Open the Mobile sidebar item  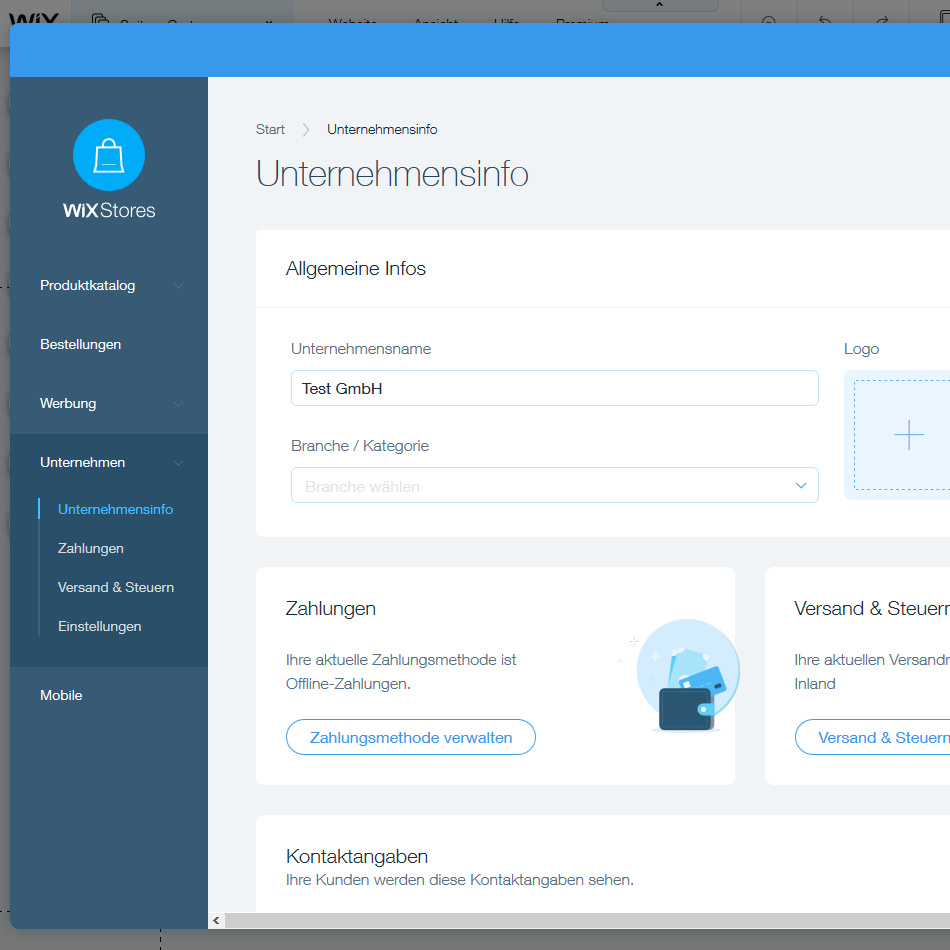tap(61, 695)
